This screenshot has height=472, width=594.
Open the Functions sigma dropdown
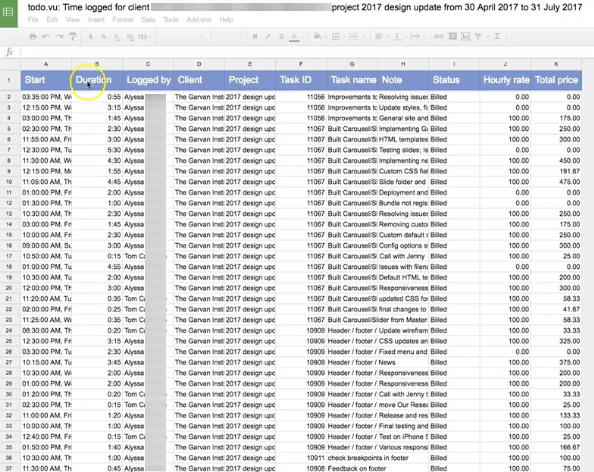[500, 37]
